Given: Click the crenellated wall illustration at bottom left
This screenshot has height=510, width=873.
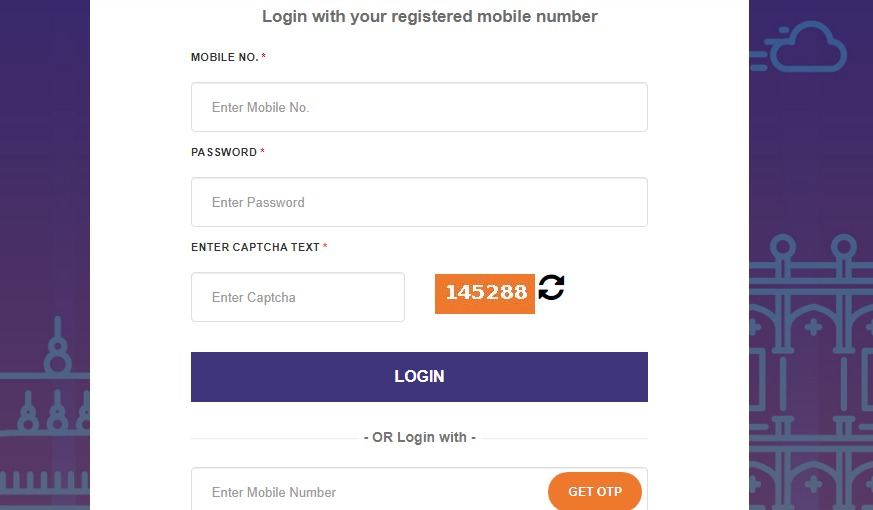Looking at the screenshot, I should pos(45,482).
